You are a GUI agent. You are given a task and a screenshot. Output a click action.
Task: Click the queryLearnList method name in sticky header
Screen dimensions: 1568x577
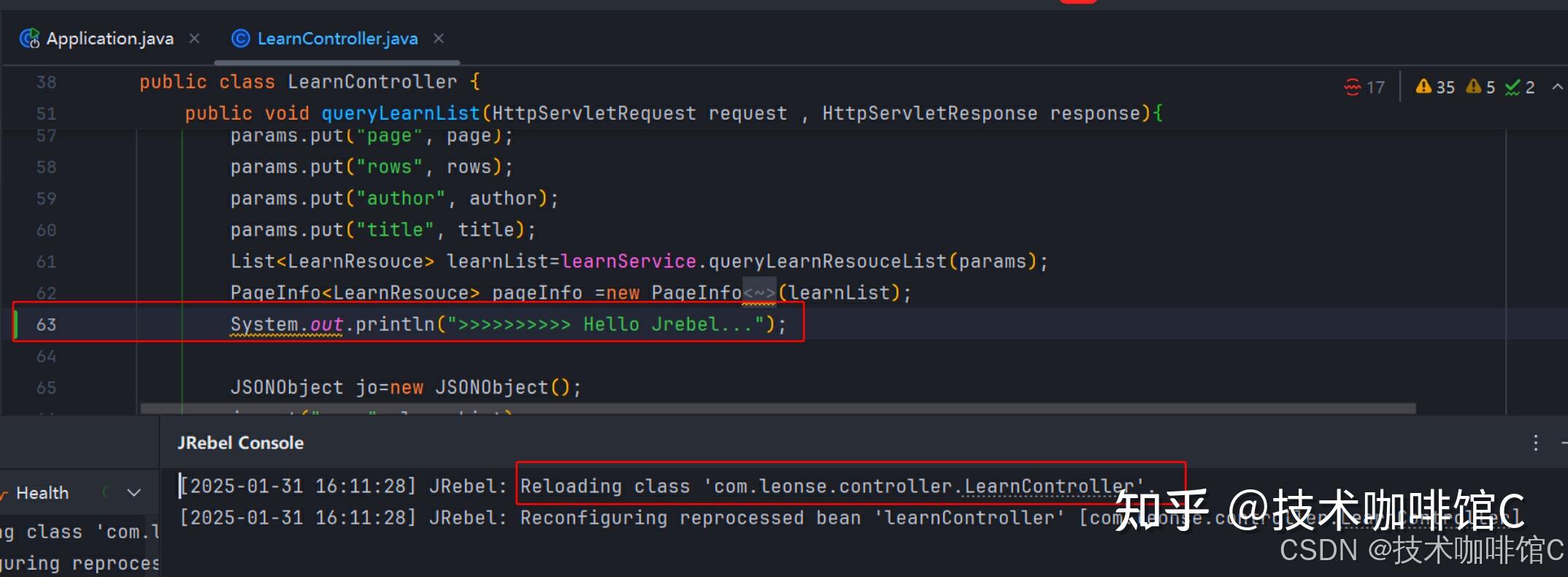(x=400, y=113)
